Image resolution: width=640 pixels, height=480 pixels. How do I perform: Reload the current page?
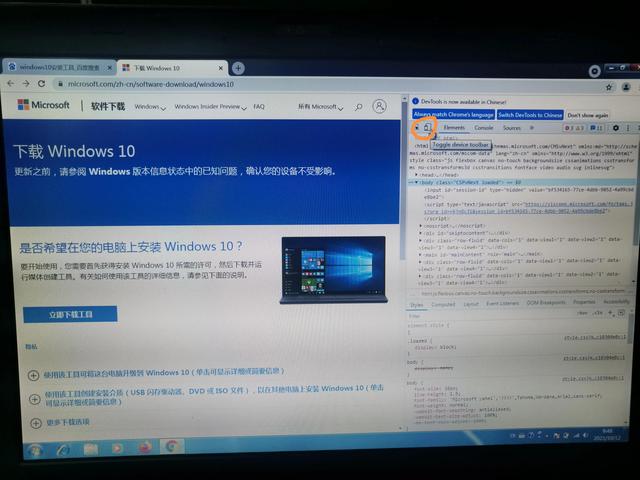[41, 83]
